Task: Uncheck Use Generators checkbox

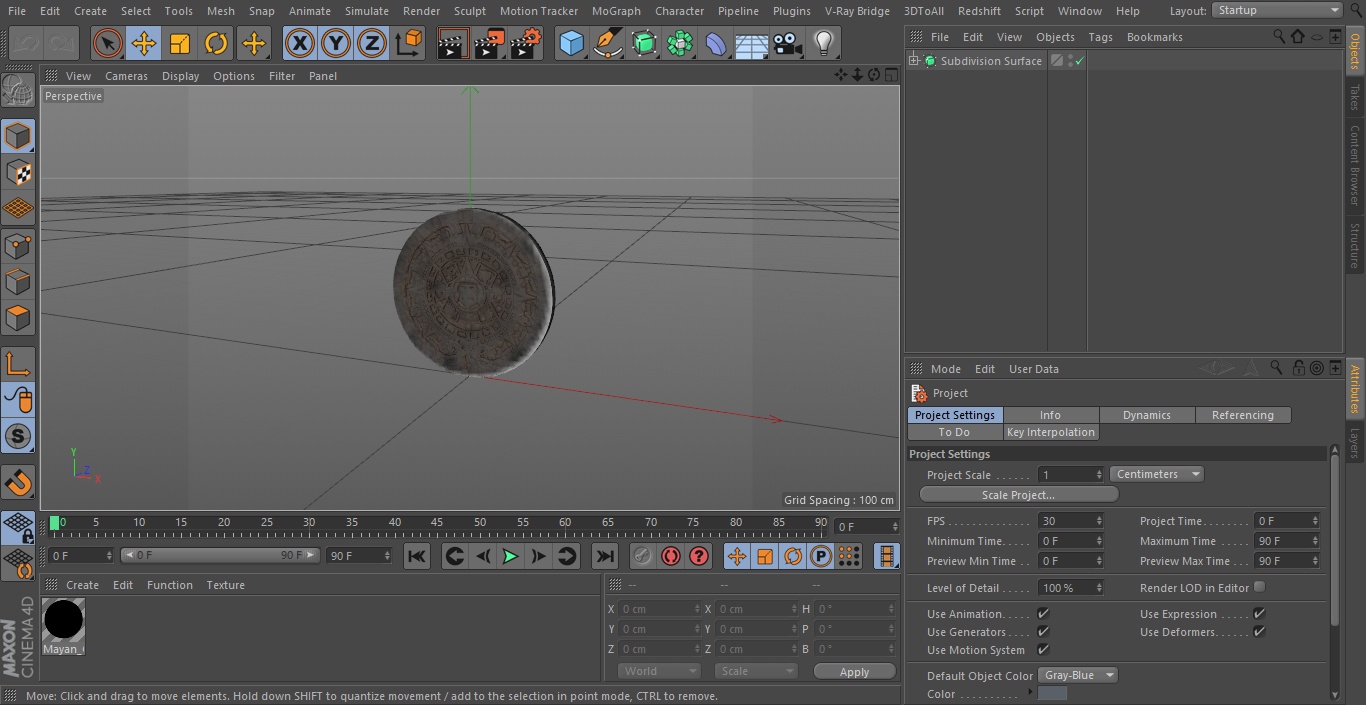Action: click(1043, 631)
